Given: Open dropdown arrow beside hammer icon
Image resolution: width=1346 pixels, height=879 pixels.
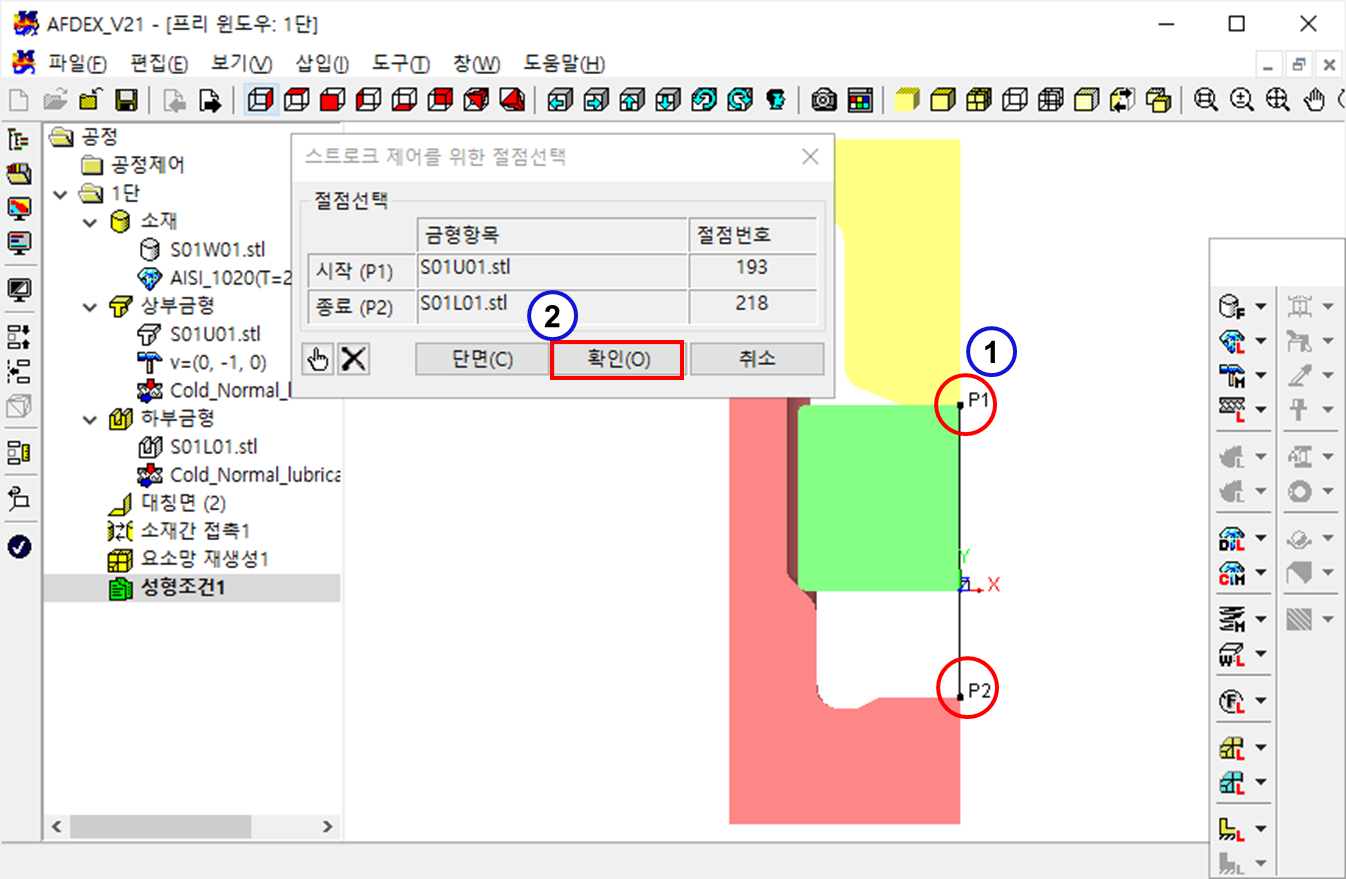Looking at the screenshot, I should pos(1260,375).
